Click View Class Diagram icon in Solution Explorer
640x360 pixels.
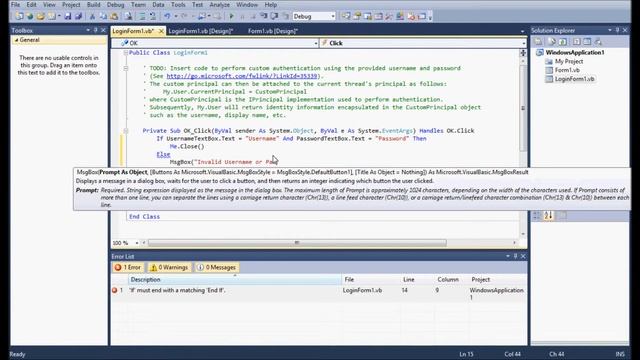598,42
